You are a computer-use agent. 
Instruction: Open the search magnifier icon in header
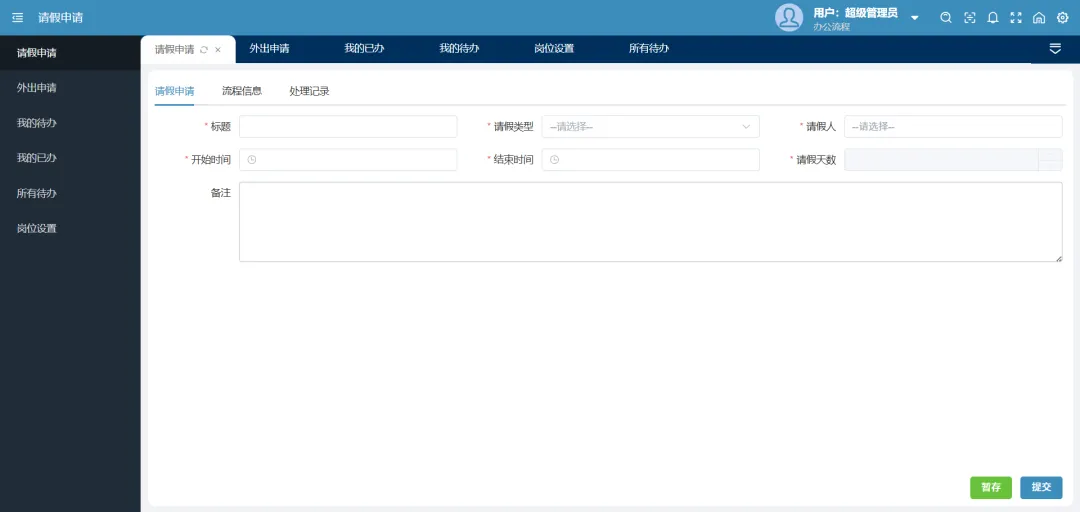tap(946, 18)
